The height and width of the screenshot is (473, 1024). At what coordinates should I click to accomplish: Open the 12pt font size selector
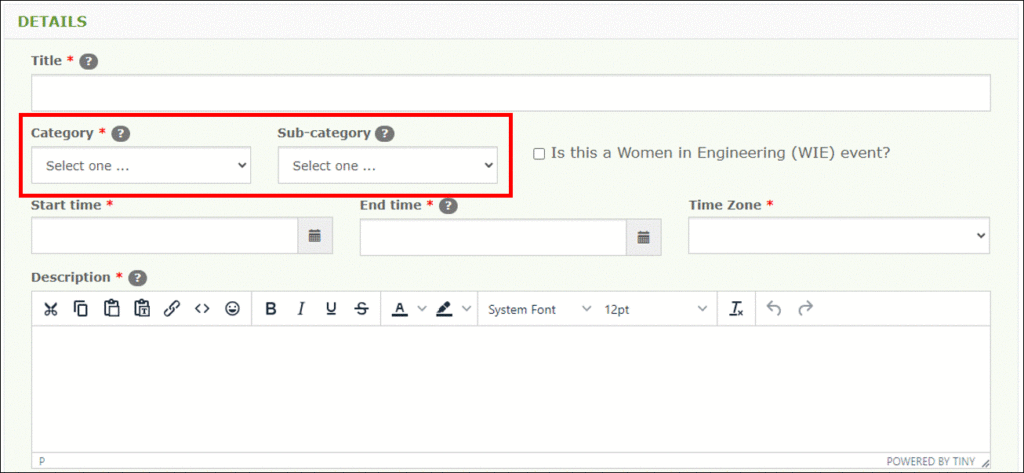pyautogui.click(x=655, y=309)
